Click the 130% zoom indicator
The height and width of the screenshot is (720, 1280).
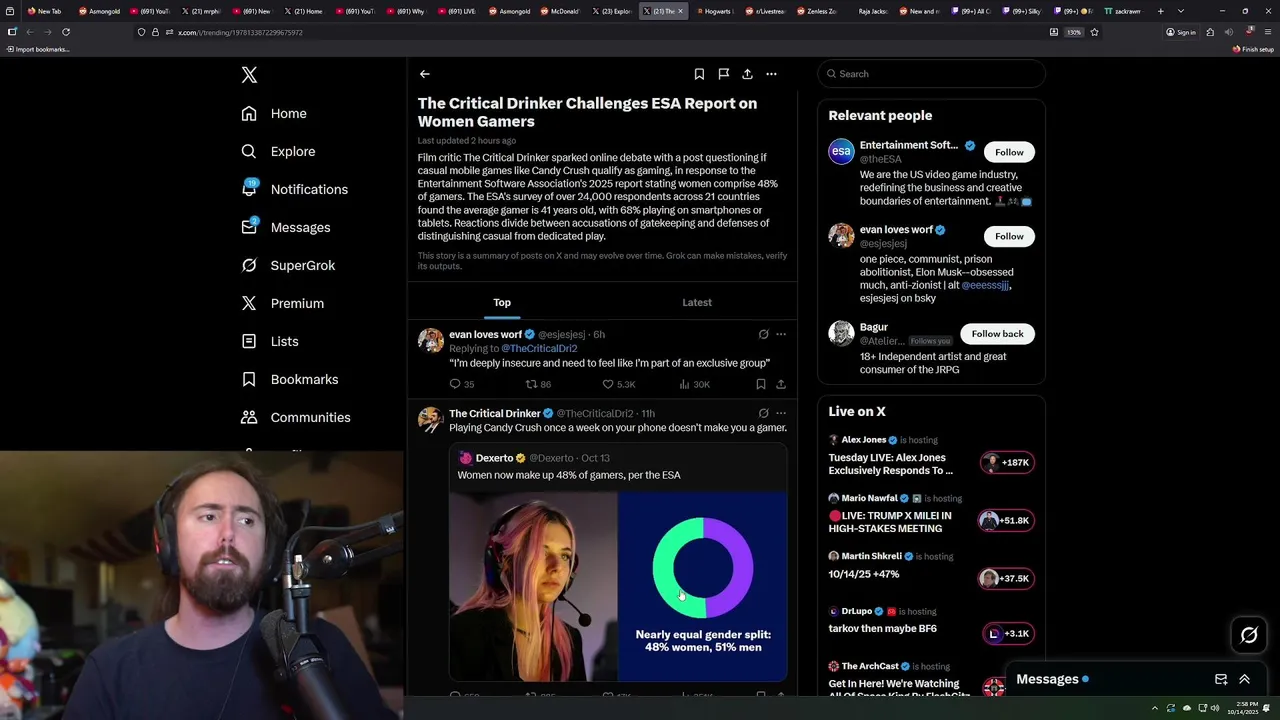coord(1073,32)
